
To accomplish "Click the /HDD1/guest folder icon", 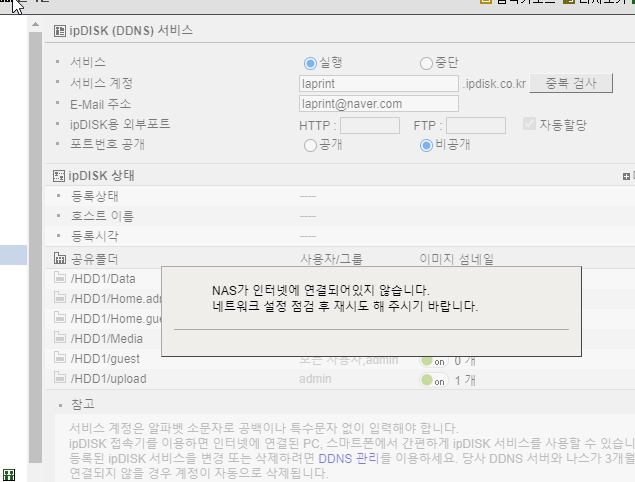I will pyautogui.click(x=60, y=358).
